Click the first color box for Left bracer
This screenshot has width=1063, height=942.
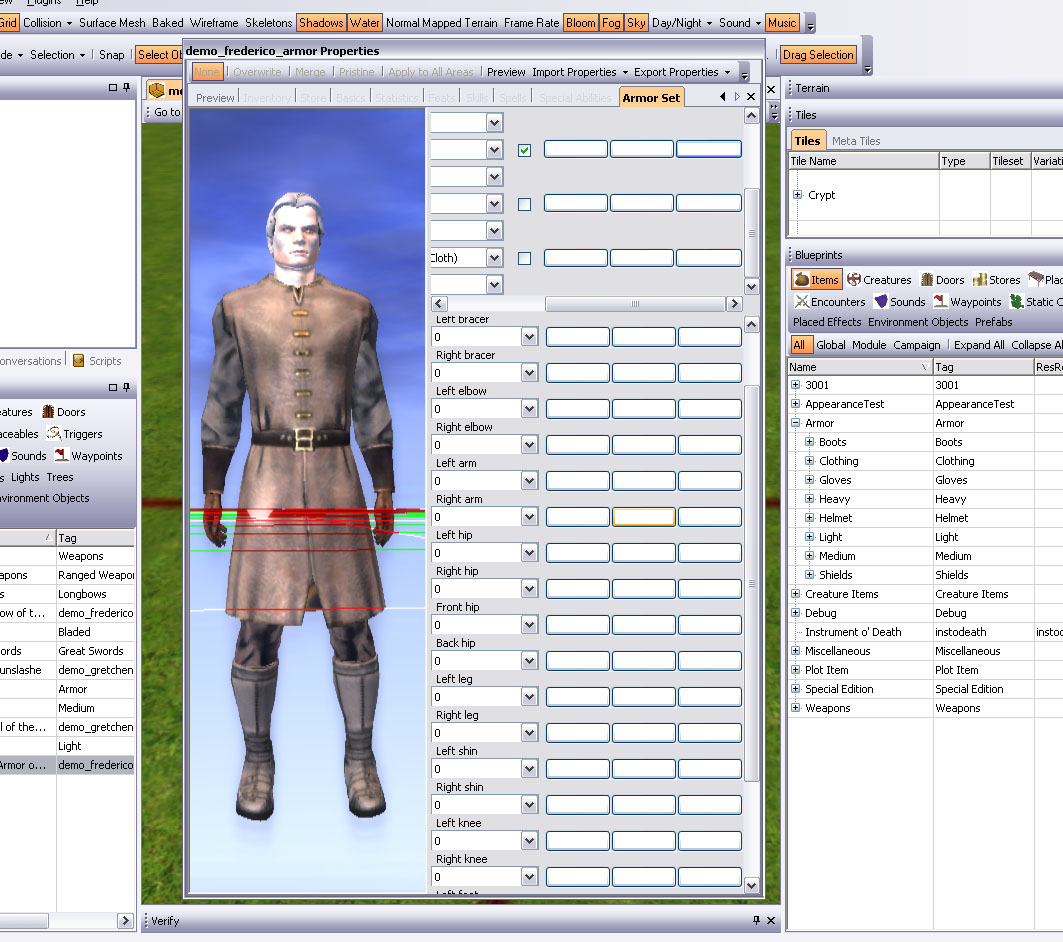click(578, 337)
